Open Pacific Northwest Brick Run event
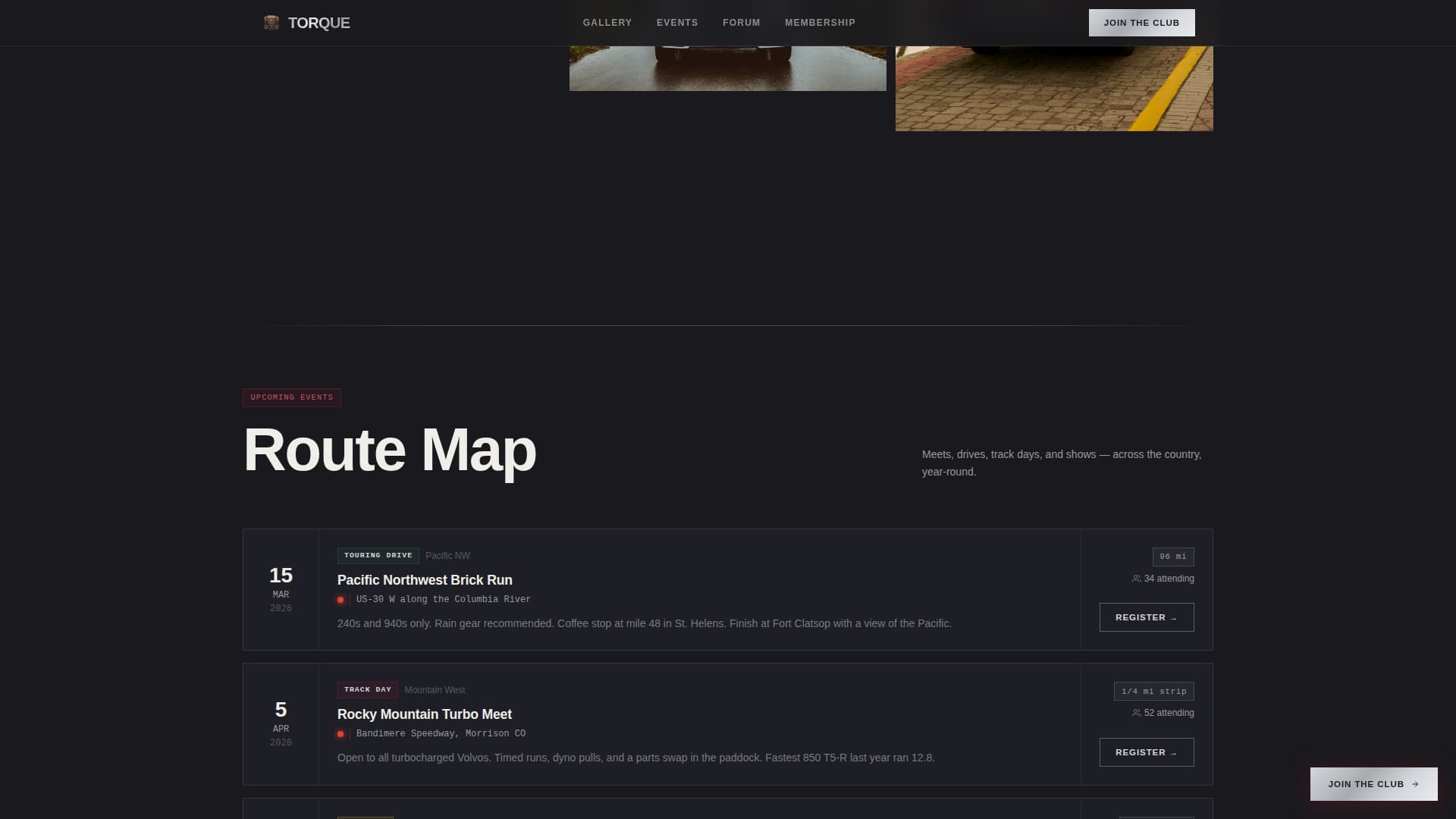 [425, 580]
